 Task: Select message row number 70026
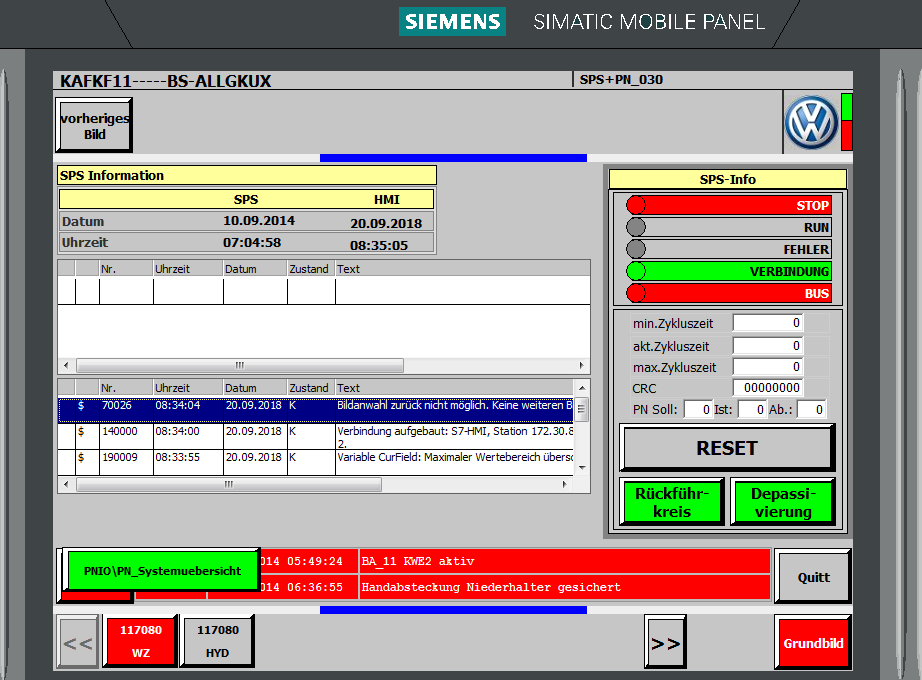point(315,411)
